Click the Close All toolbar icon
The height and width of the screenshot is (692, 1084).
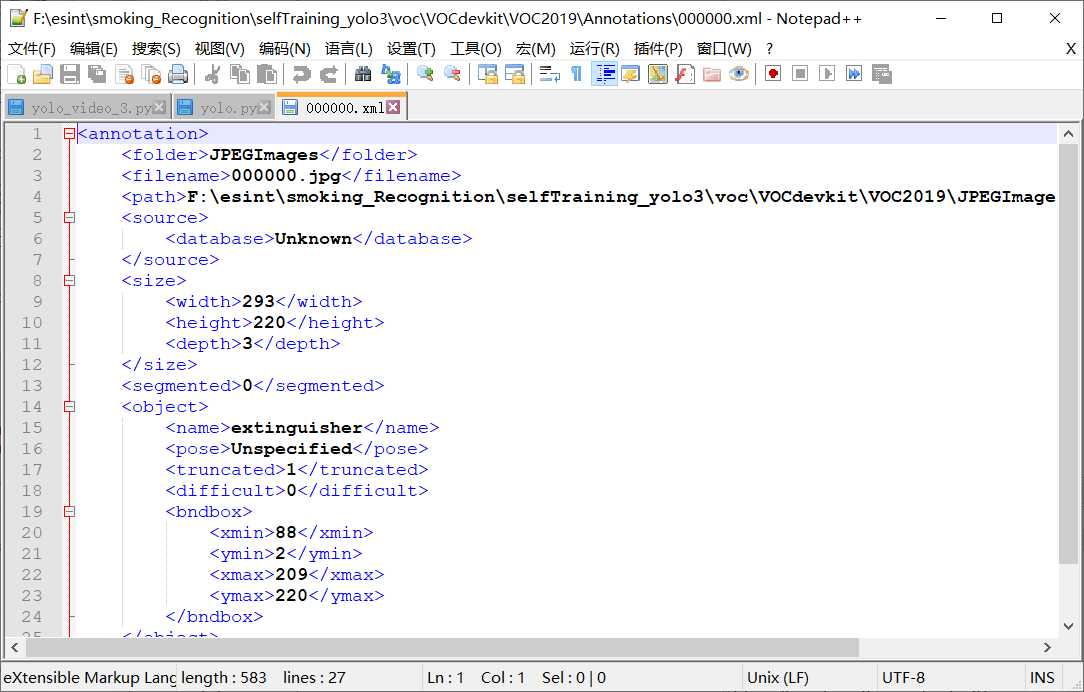151,74
